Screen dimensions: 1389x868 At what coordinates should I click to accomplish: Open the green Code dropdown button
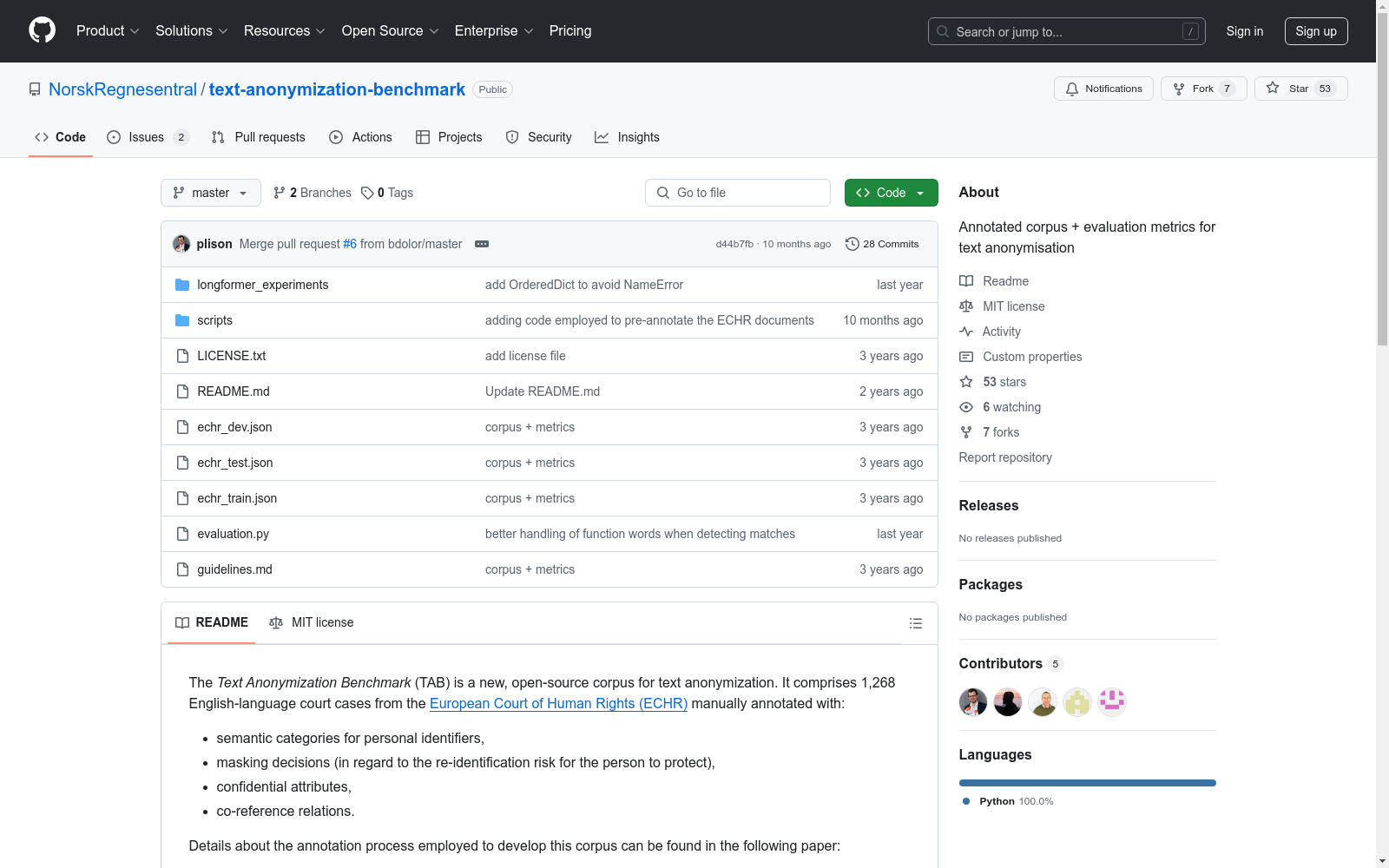[891, 193]
